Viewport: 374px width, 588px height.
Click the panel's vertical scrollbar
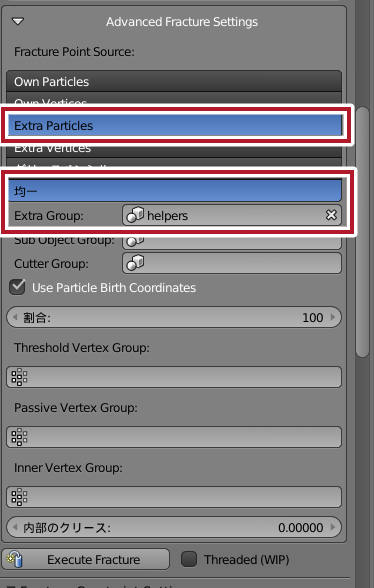362,231
